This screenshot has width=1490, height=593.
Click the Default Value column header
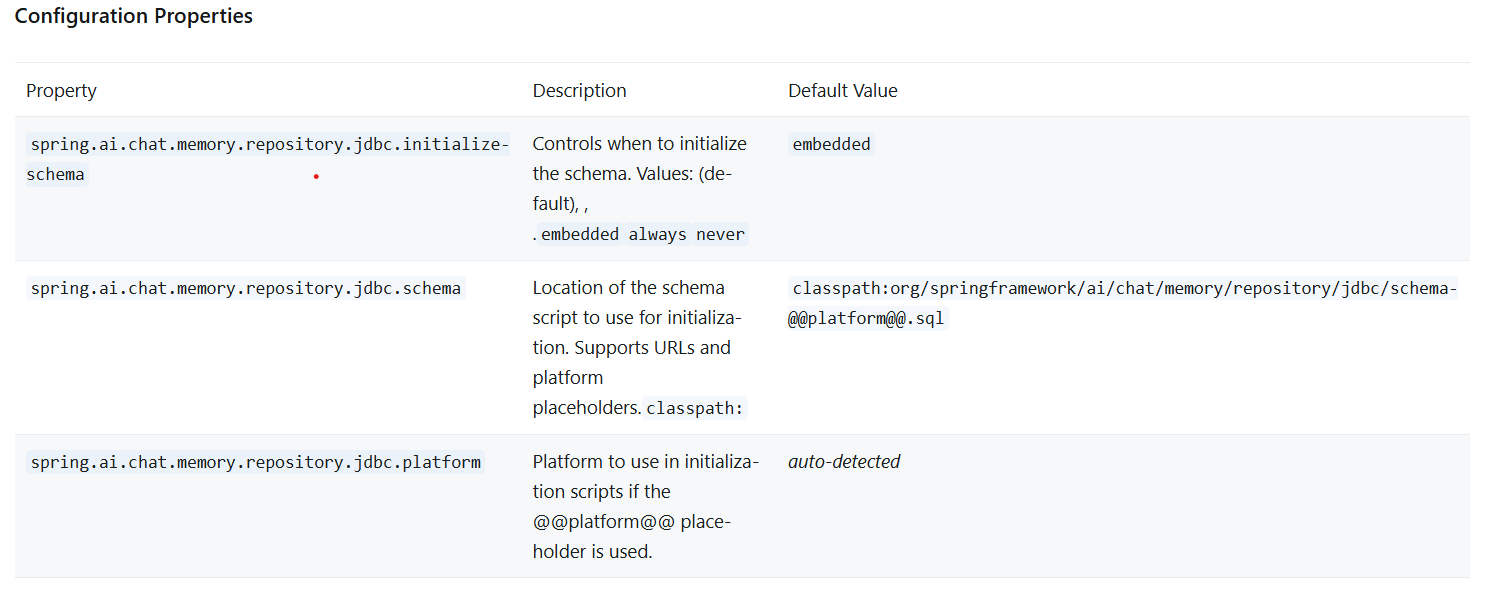[842, 91]
